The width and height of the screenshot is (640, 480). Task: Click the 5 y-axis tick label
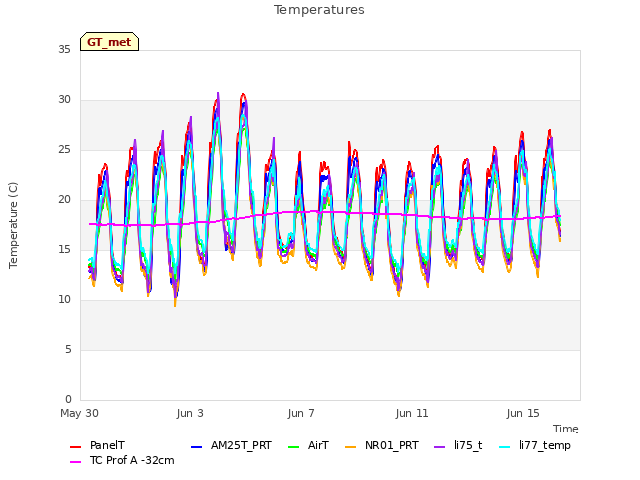[x=68, y=349]
